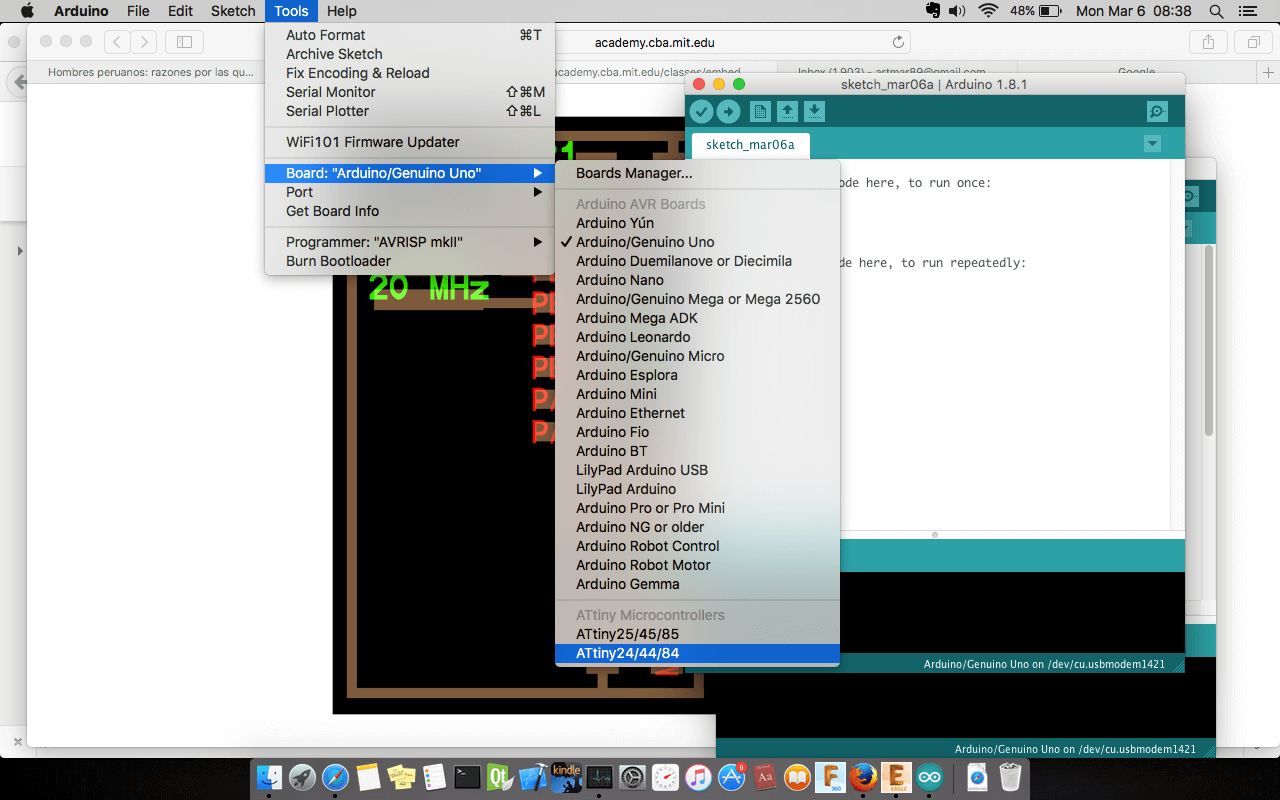Open the App Store from the dock
Screen dimensions: 1280x800
point(732,777)
